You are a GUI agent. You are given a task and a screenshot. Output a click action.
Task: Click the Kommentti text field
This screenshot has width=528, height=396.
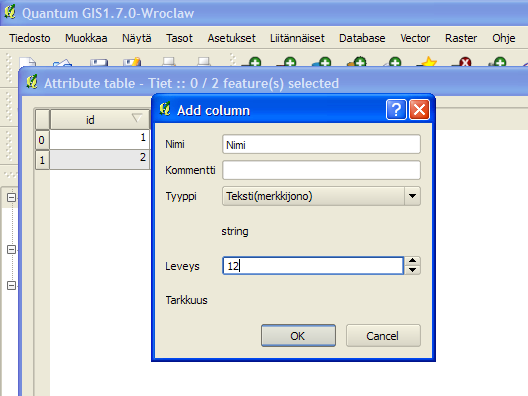(x=321, y=170)
